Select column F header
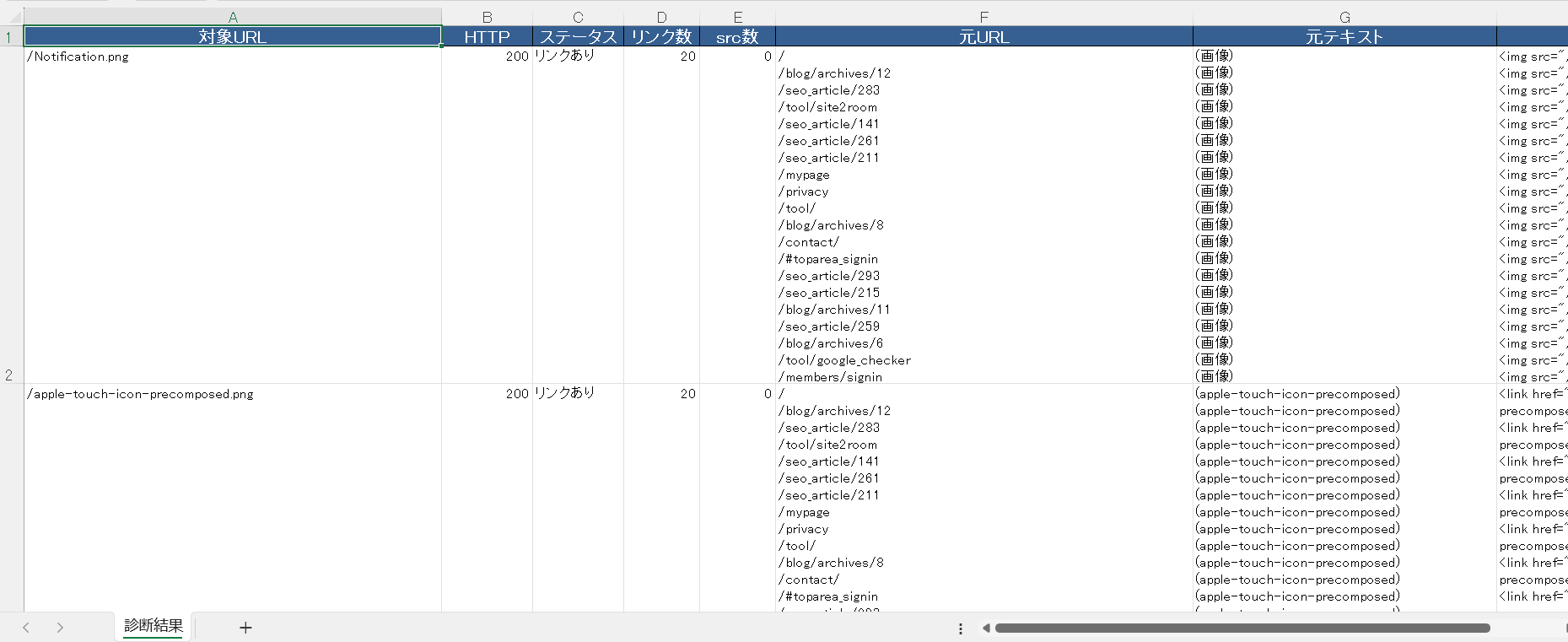 pyautogui.click(x=983, y=17)
